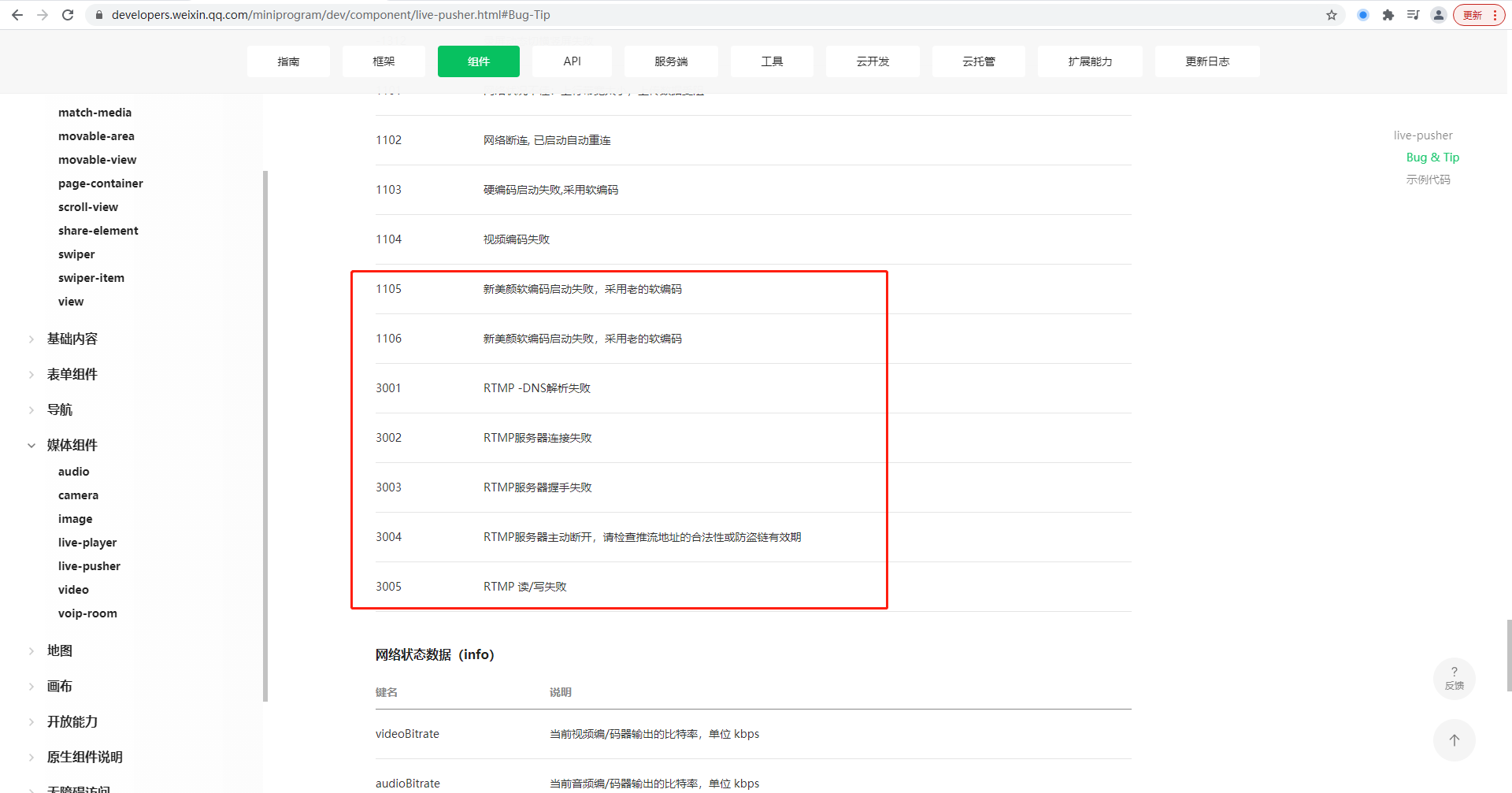Viewport: 1512px width, 793px height.
Task: Open the 云托管 navigation tab
Action: [979, 61]
